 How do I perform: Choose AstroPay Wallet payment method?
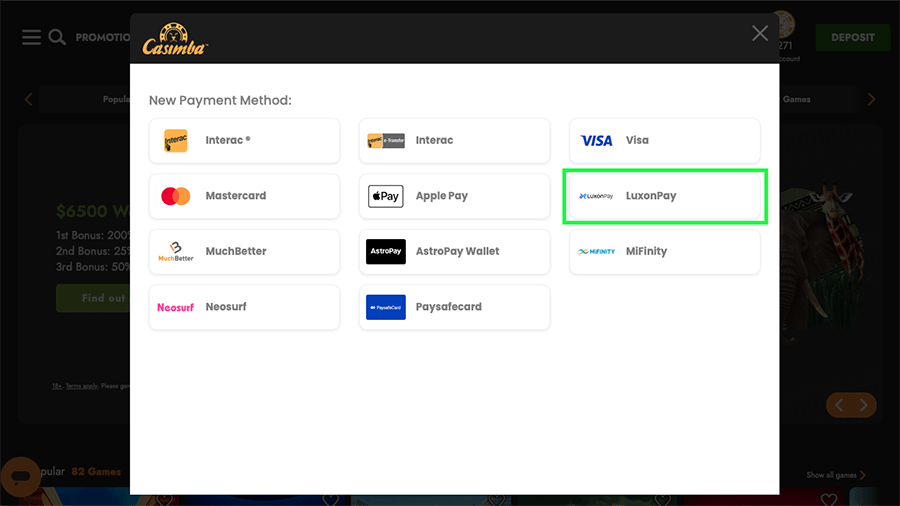pyautogui.click(x=455, y=252)
